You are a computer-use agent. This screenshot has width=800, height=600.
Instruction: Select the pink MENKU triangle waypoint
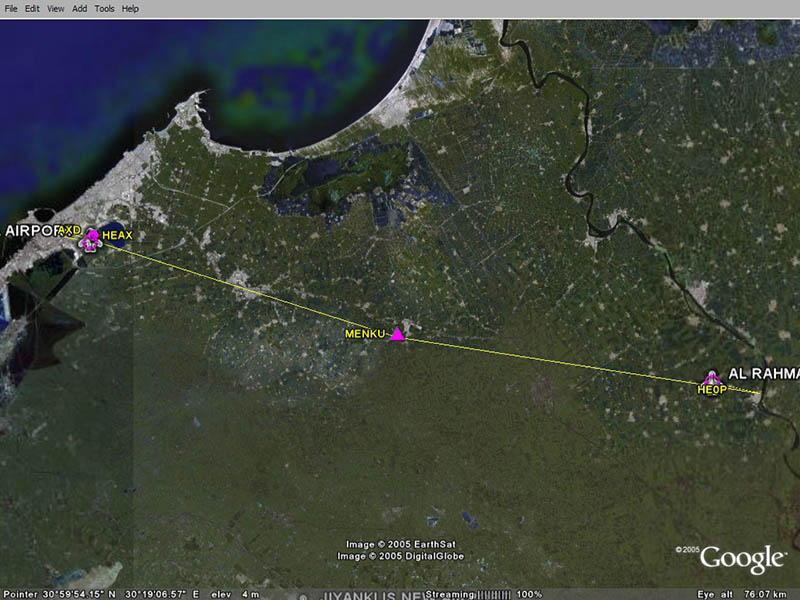point(398,335)
